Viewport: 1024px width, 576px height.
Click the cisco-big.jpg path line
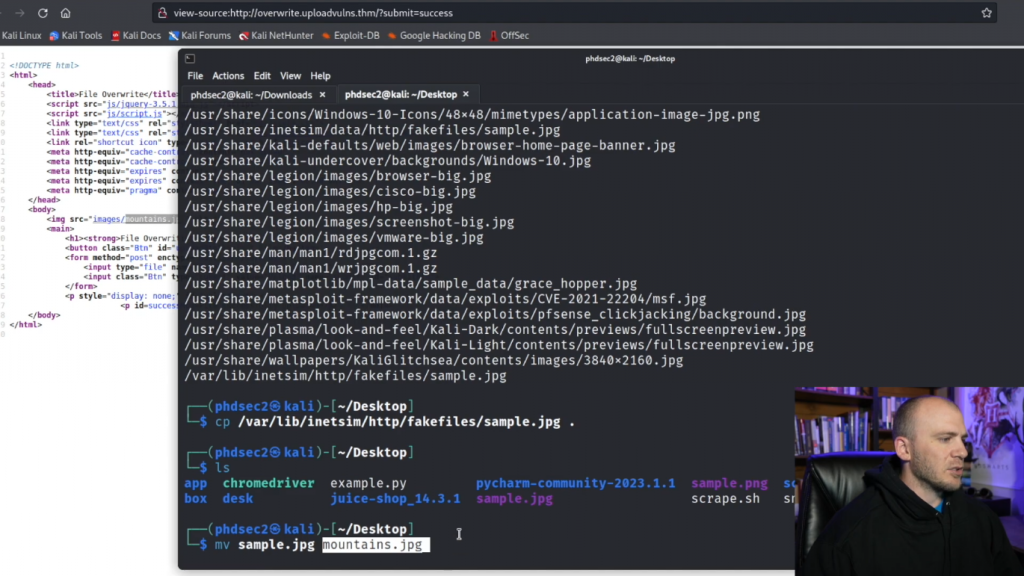330,191
